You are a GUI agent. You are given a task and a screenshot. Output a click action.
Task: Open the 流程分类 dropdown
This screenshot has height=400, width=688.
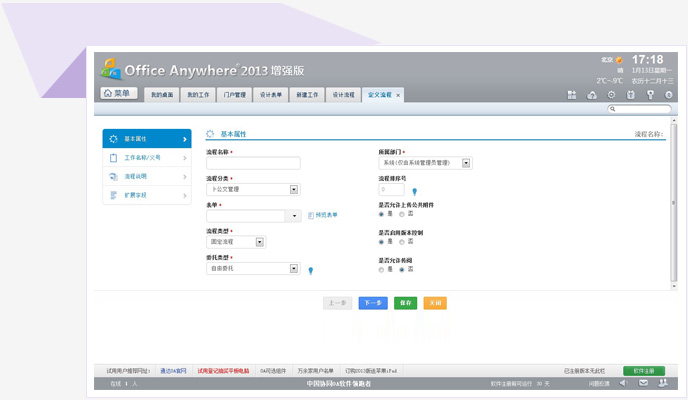tap(294, 189)
